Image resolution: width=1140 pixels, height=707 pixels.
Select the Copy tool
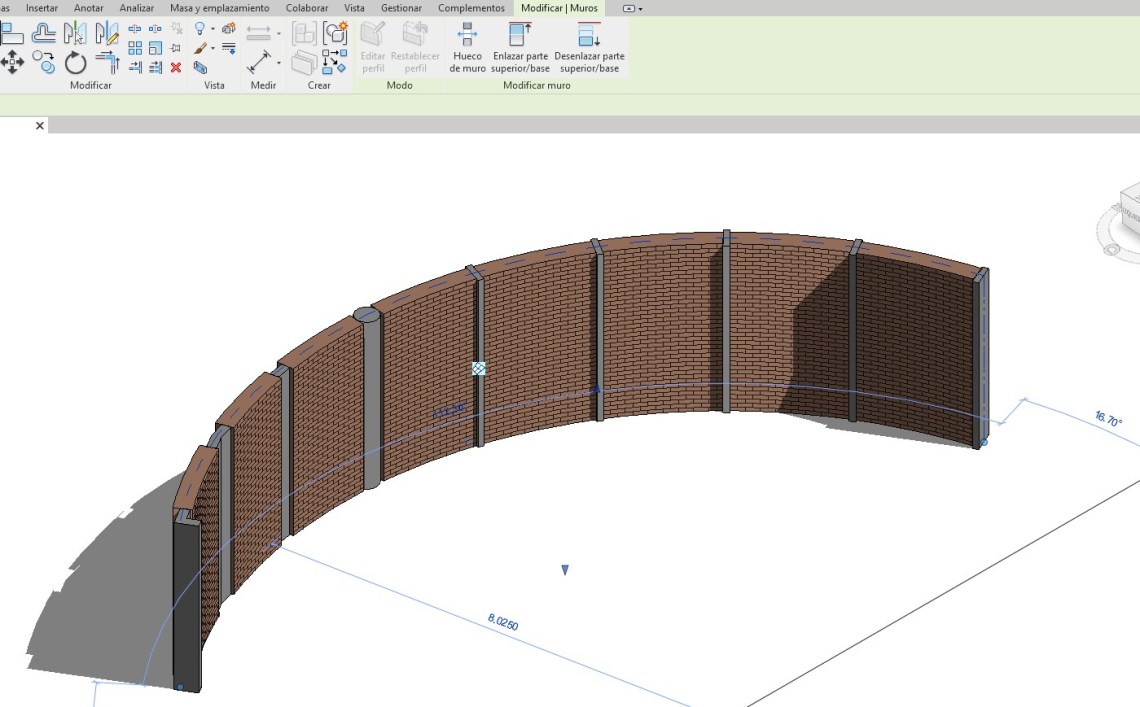[x=44, y=64]
